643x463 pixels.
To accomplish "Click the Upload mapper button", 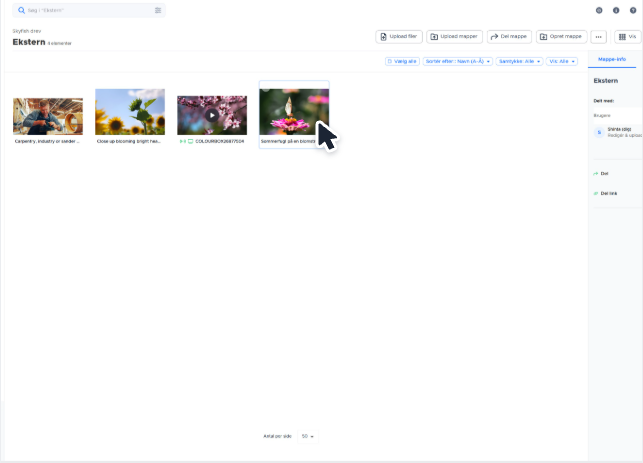I will (x=454, y=36).
